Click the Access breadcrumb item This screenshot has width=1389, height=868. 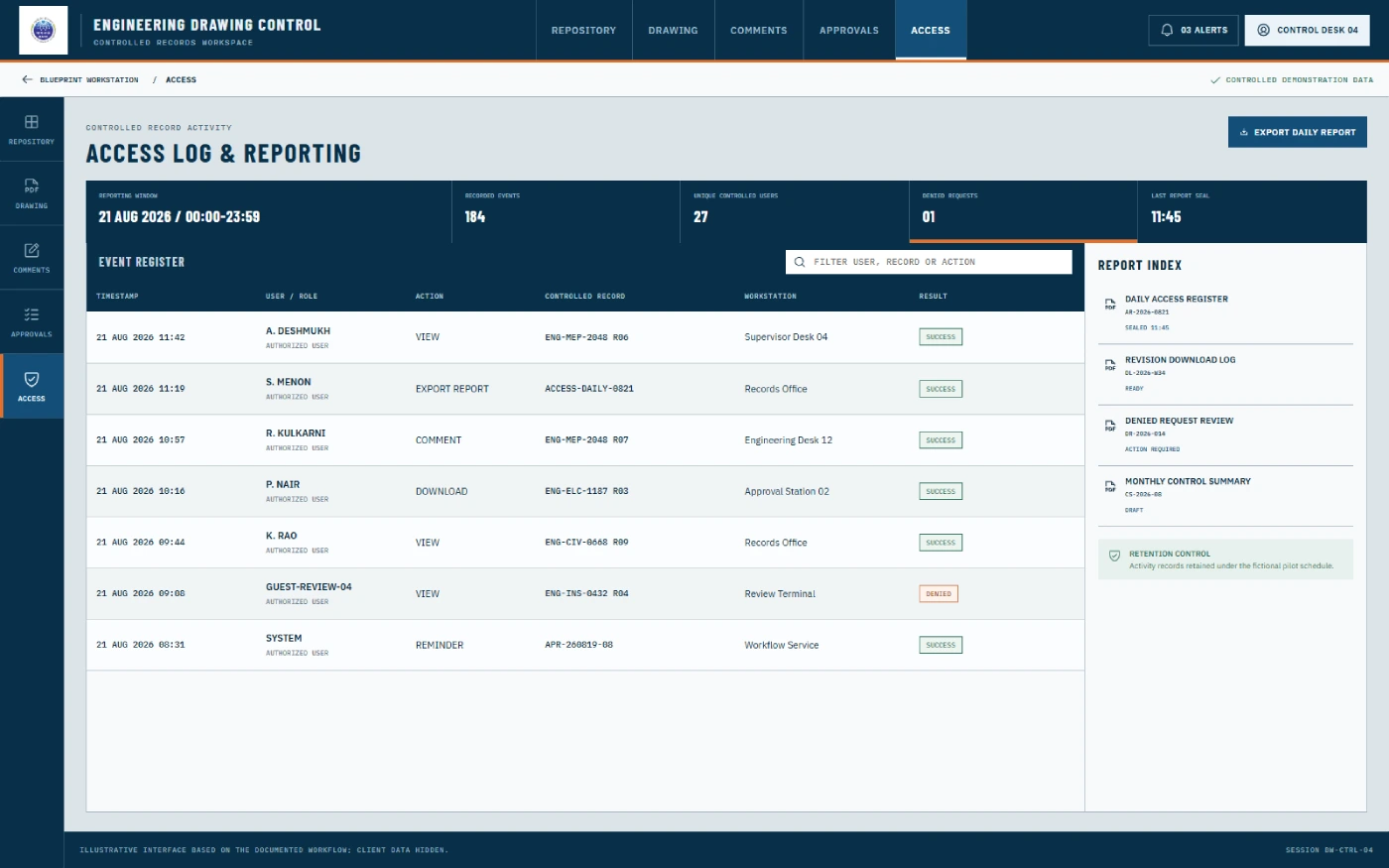(181, 79)
